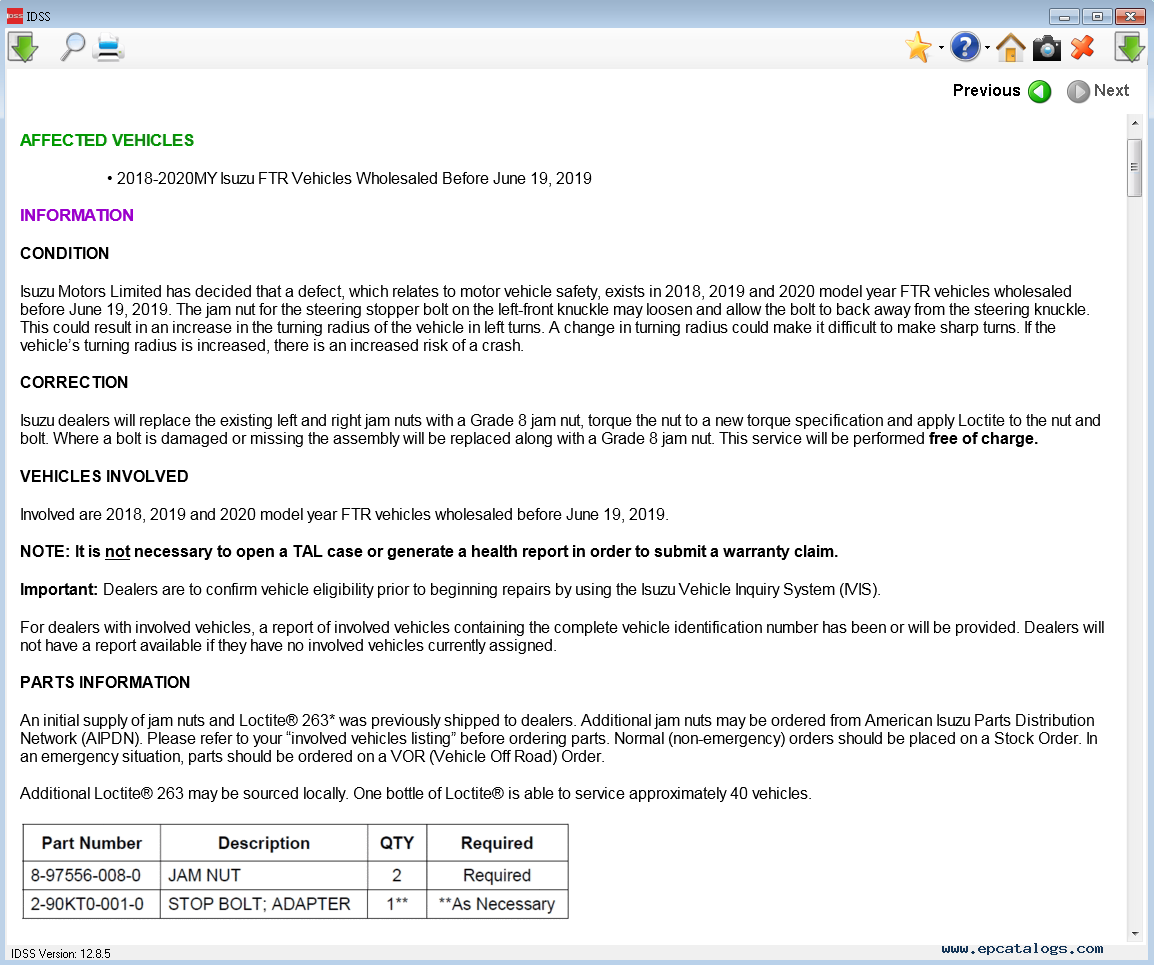This screenshot has width=1154, height=965.
Task: Click the purple INFORMATION heading
Action: coord(77,216)
